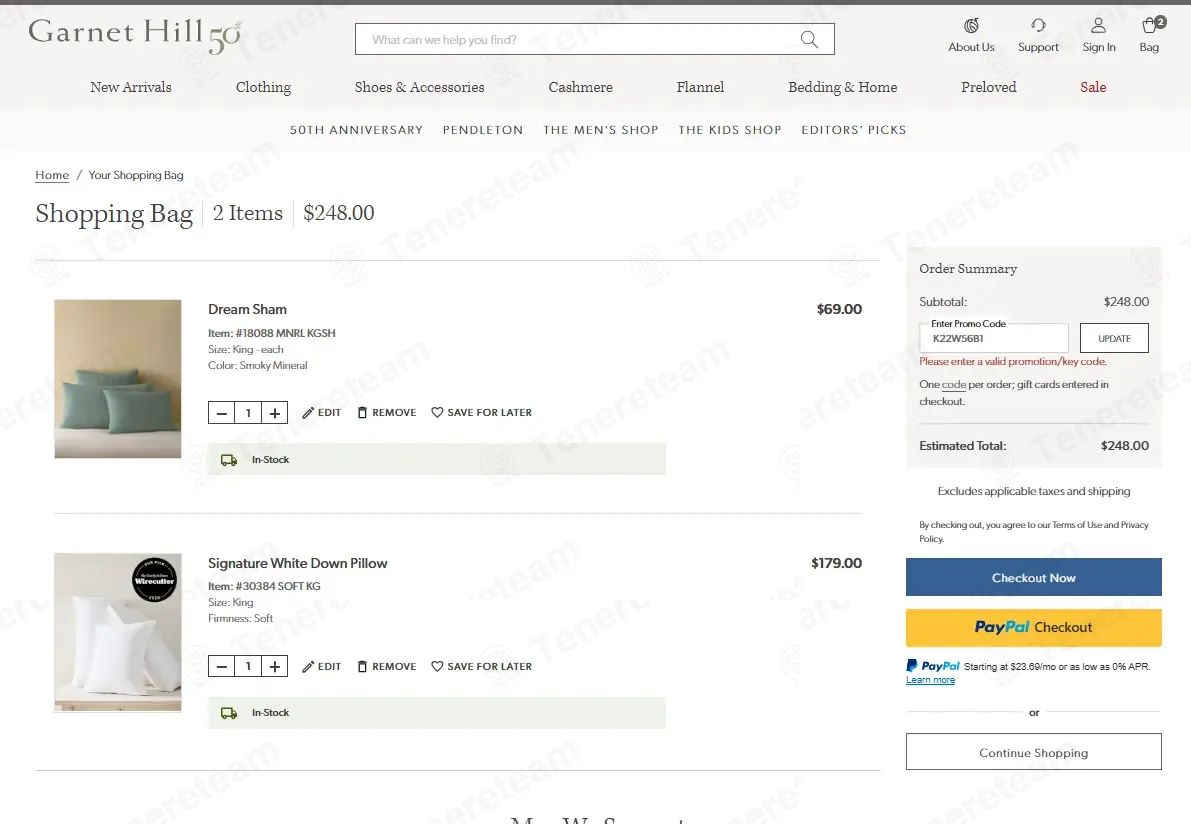Click the Home breadcrumb link
1191x824 pixels.
pos(52,175)
